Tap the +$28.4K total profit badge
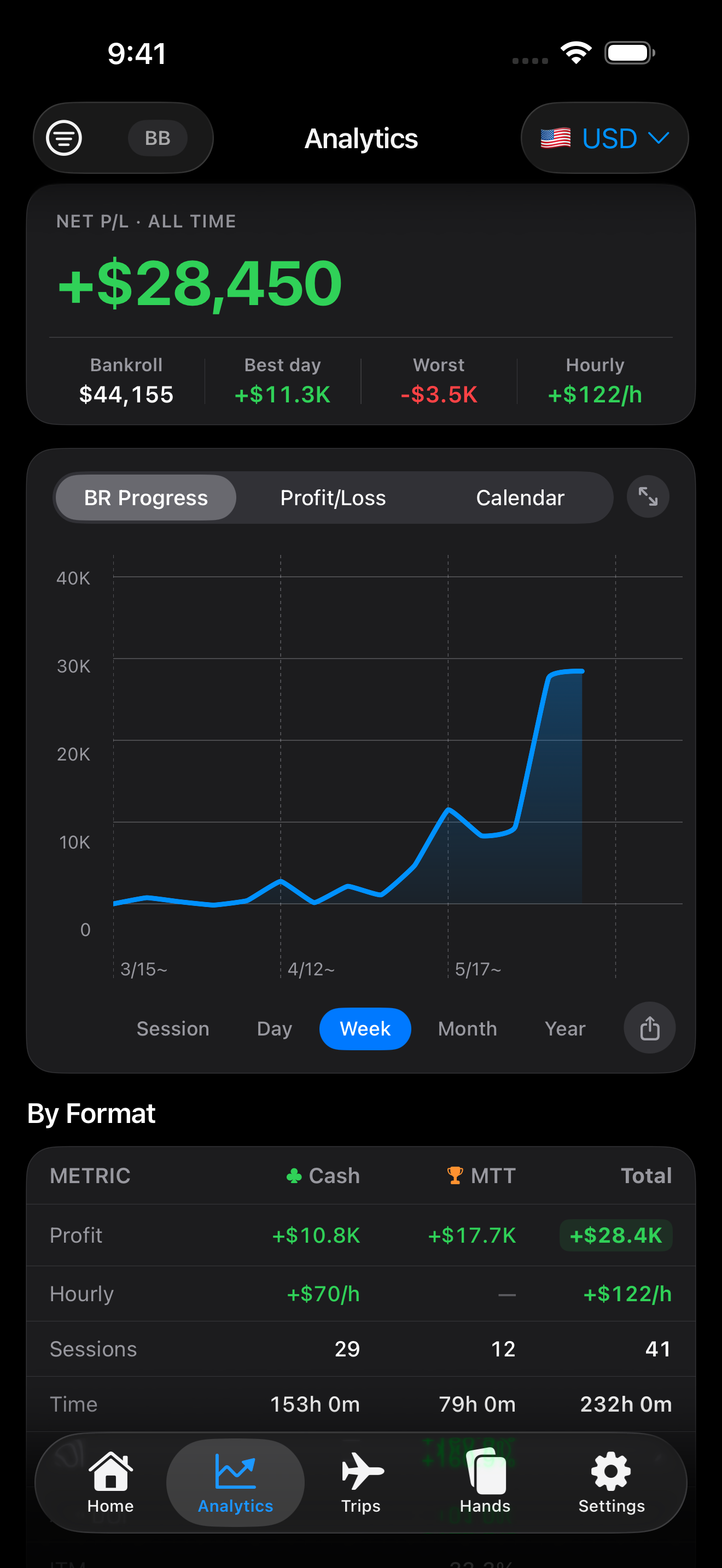The height and width of the screenshot is (1568, 722). 615,1235
